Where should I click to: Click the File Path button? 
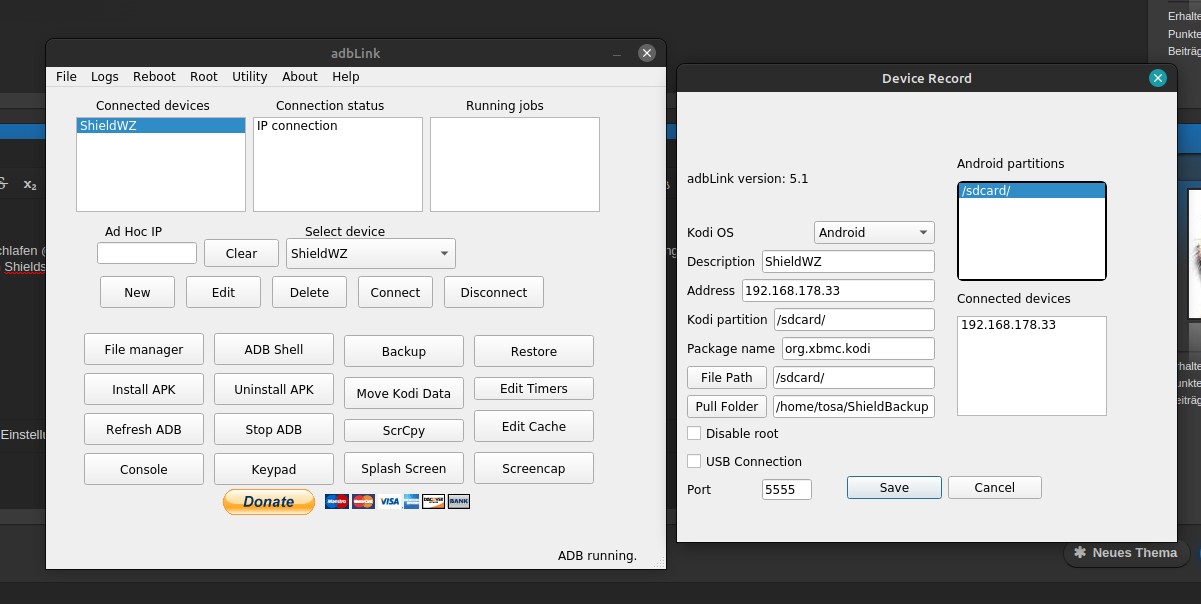727,378
